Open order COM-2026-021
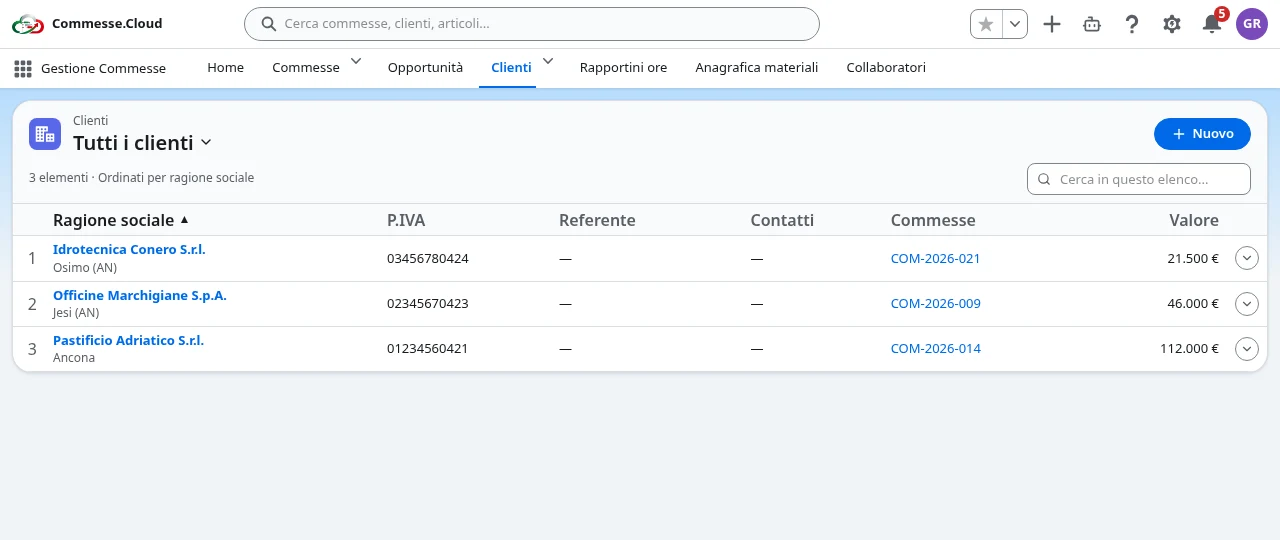The width and height of the screenshot is (1280, 540). click(936, 258)
